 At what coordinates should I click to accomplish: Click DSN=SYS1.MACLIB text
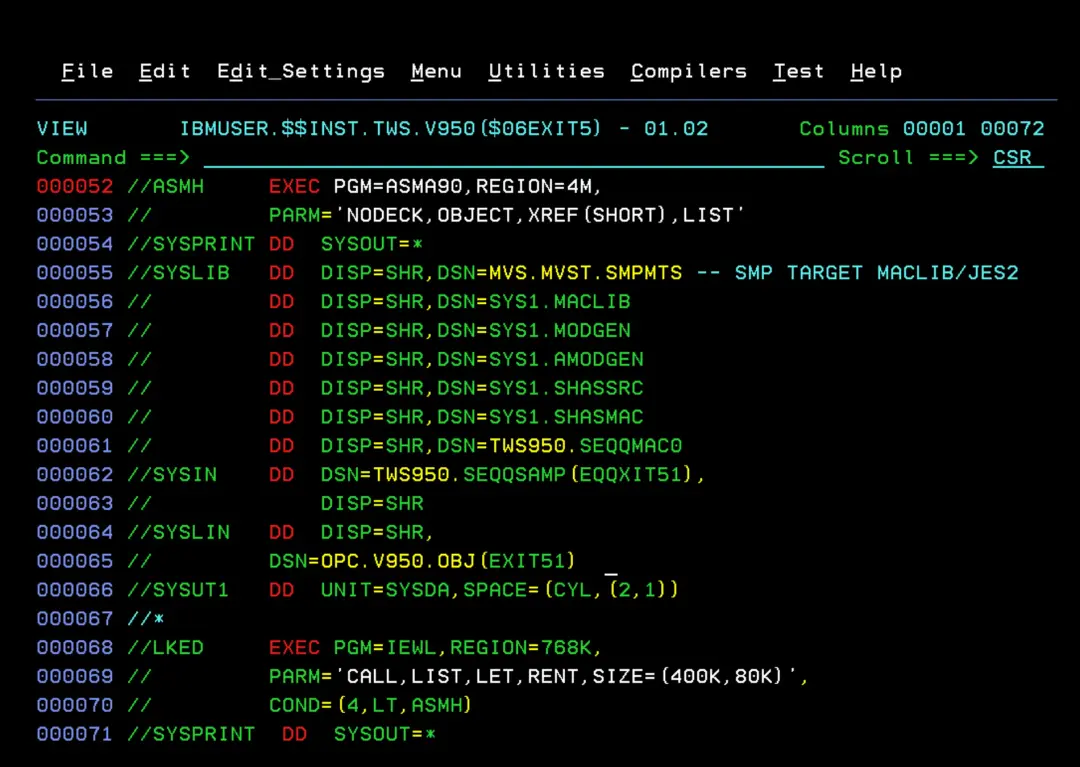pyautogui.click(x=534, y=302)
